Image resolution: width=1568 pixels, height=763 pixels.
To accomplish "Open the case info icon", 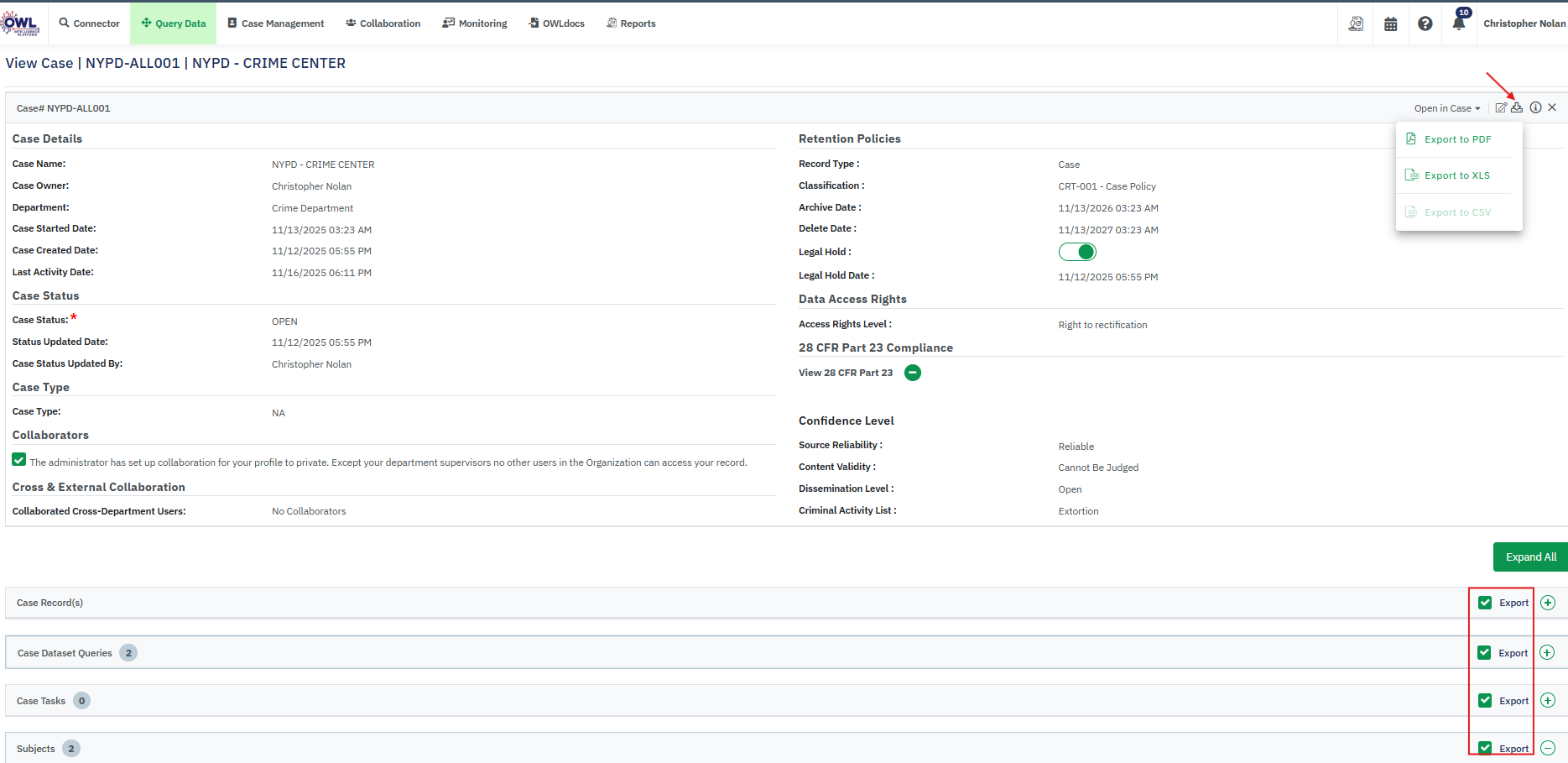I will (1535, 107).
